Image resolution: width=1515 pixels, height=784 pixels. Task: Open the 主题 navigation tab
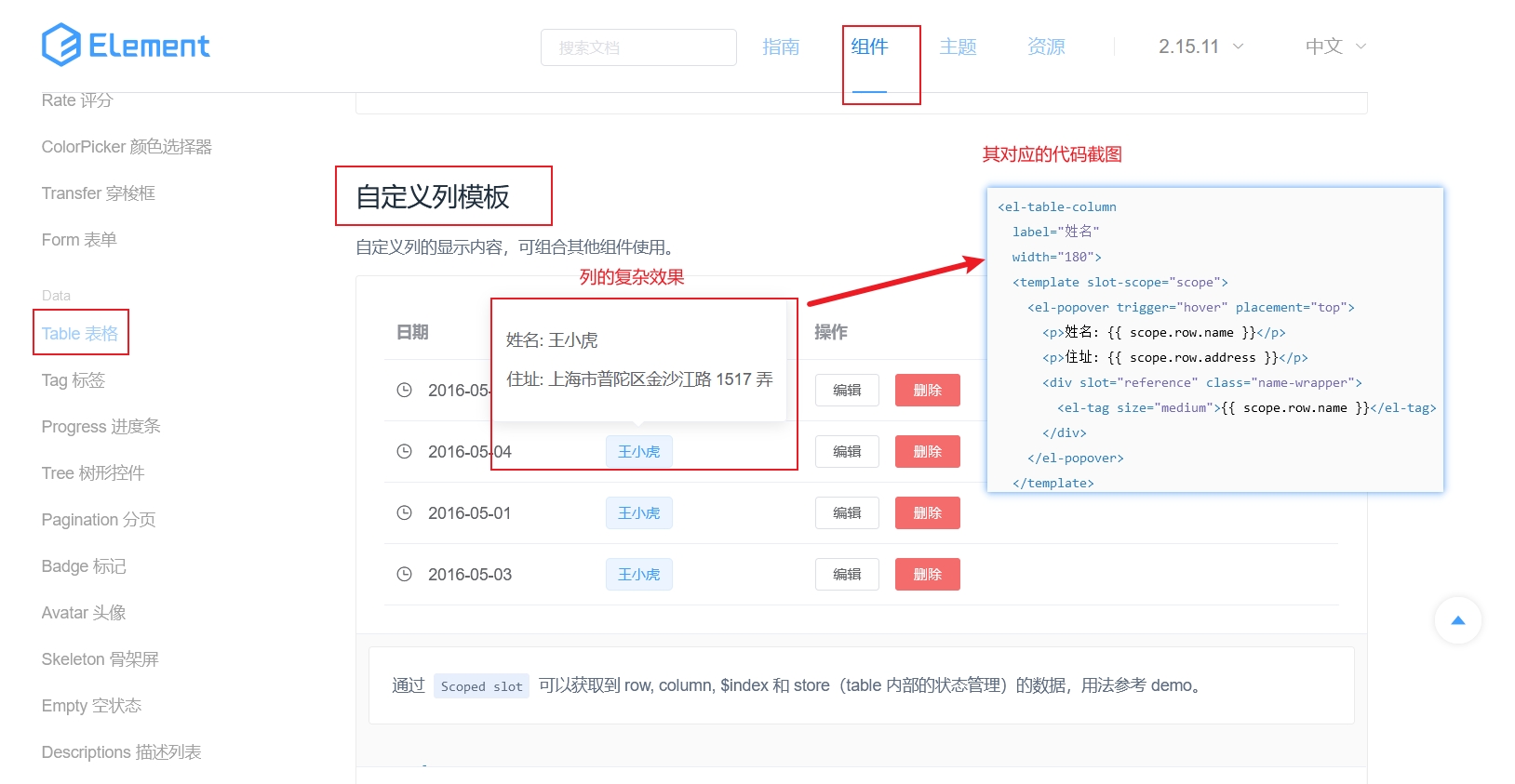pyautogui.click(x=958, y=47)
